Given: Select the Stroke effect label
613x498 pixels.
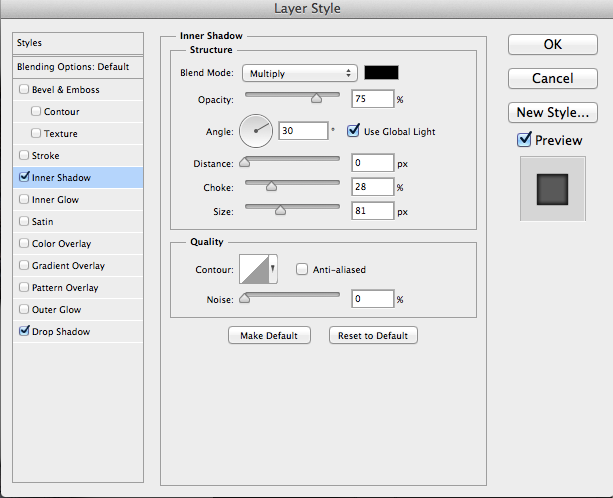Looking at the screenshot, I should [46, 156].
